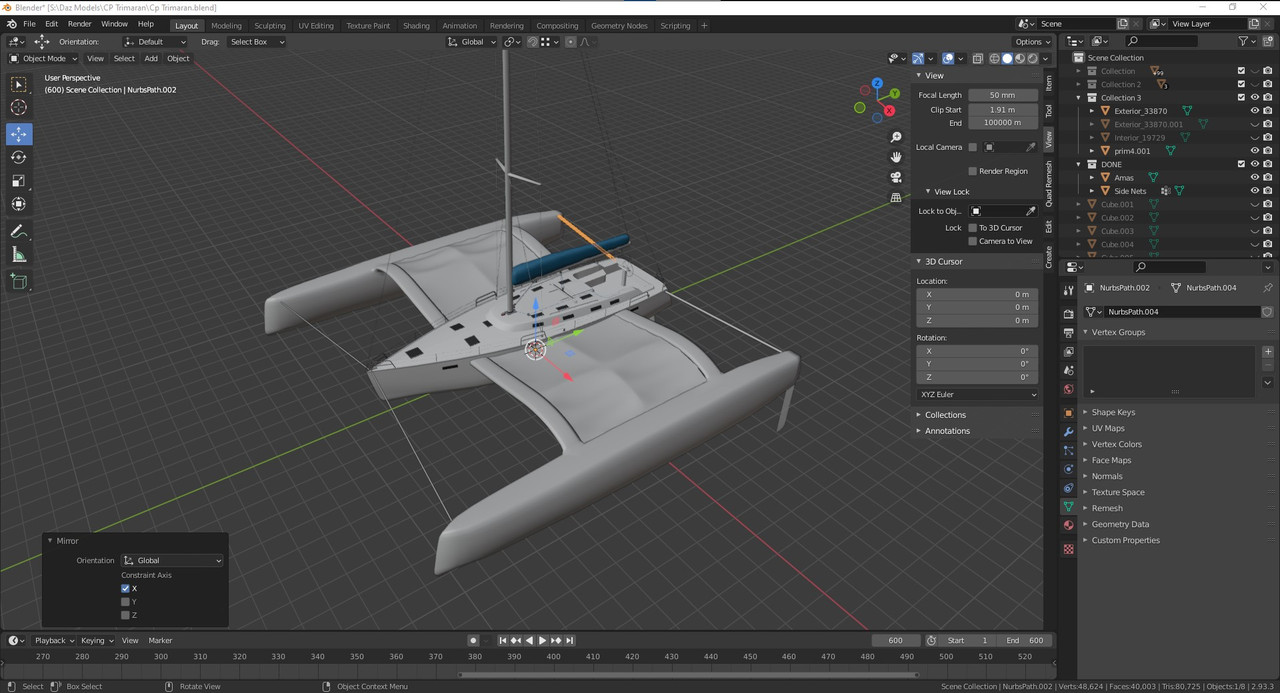
Task: Open the timeline Keying menu
Action: click(97, 641)
